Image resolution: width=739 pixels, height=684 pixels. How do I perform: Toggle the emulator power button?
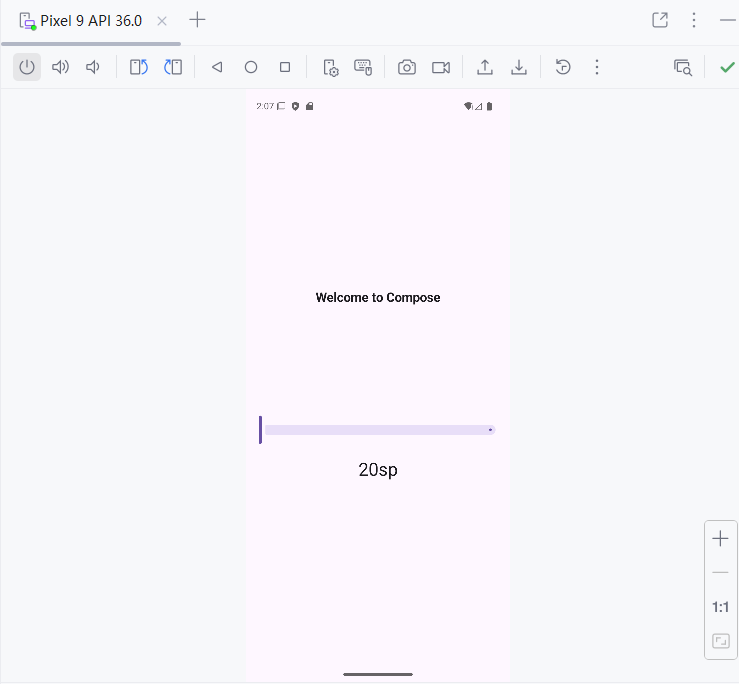click(x=27, y=67)
